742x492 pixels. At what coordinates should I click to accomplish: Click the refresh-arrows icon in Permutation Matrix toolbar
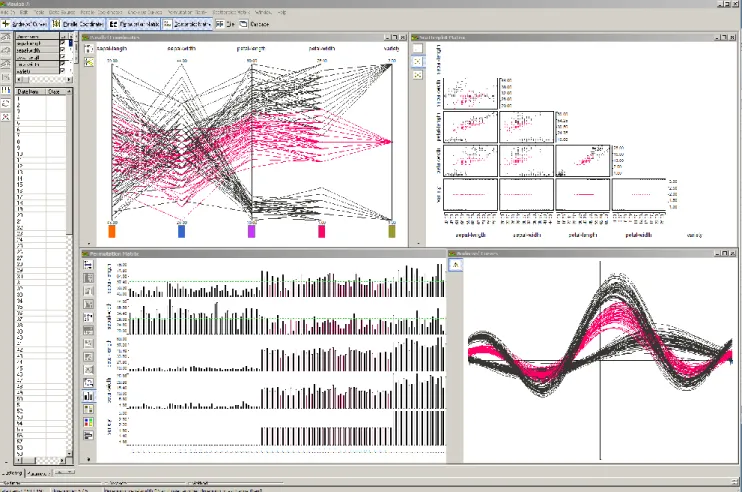88,383
